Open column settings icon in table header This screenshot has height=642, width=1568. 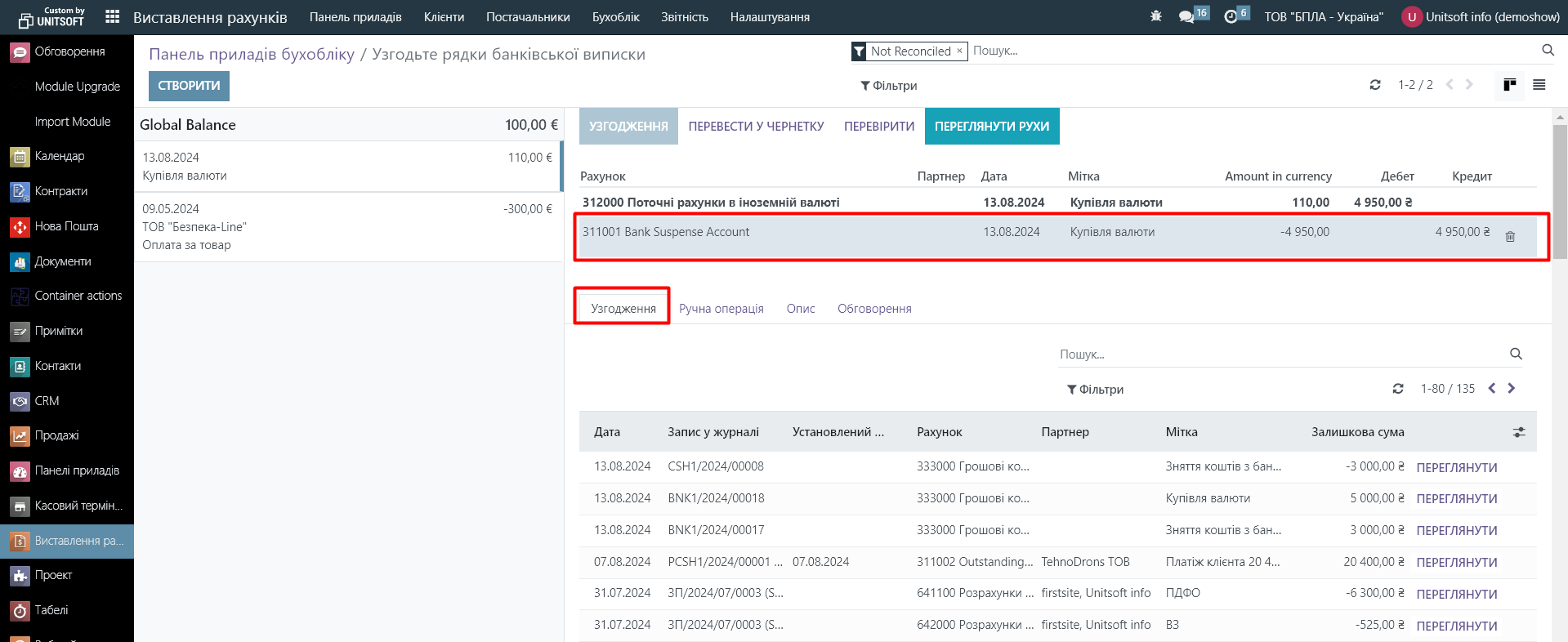1519,432
